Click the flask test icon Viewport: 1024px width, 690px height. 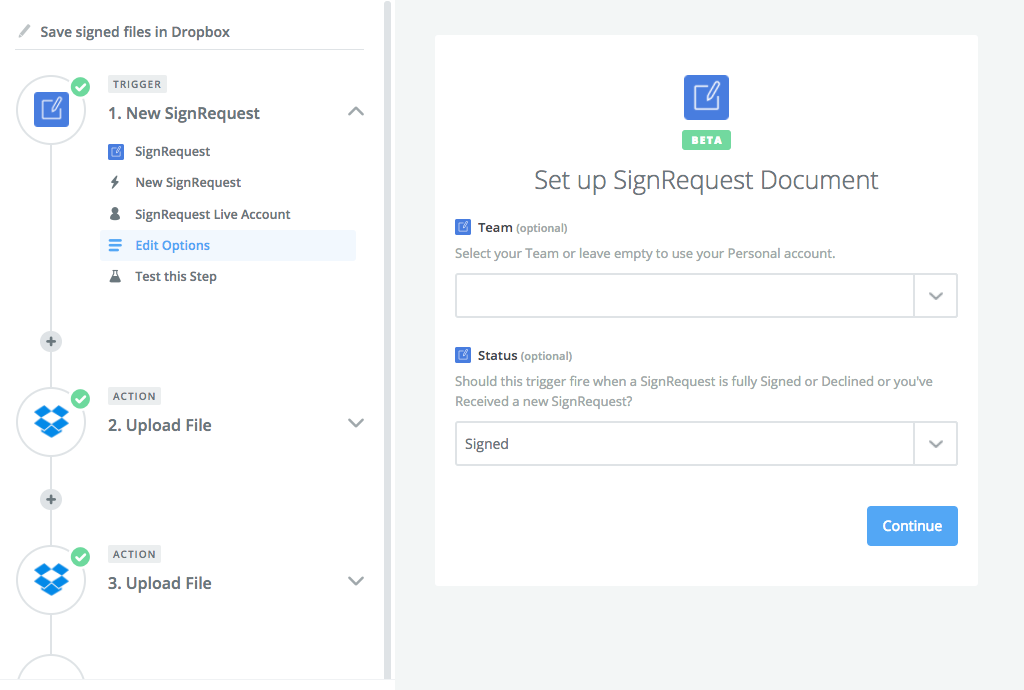pyautogui.click(x=115, y=276)
